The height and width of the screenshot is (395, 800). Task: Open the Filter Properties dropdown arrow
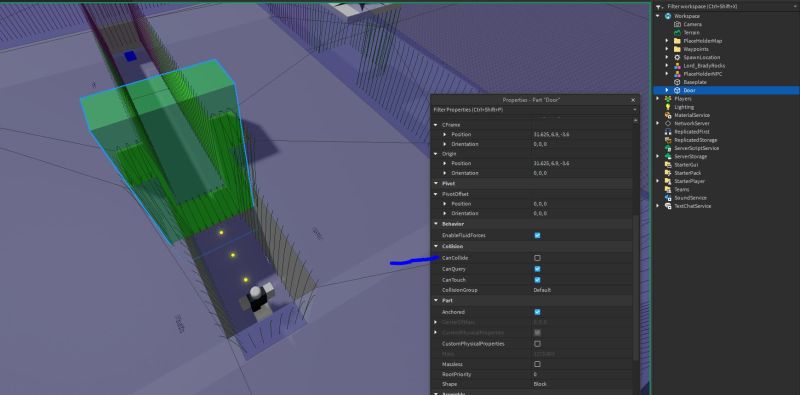pos(635,110)
